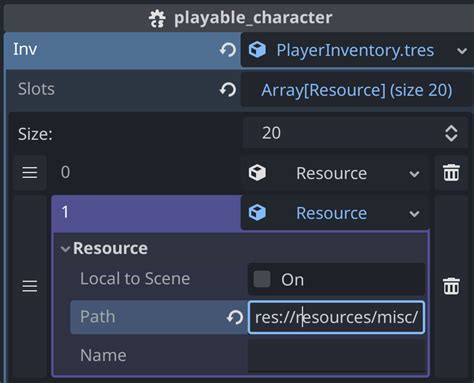The height and width of the screenshot is (383, 474).
Task: Revert the Inv property to default
Action: (228, 50)
